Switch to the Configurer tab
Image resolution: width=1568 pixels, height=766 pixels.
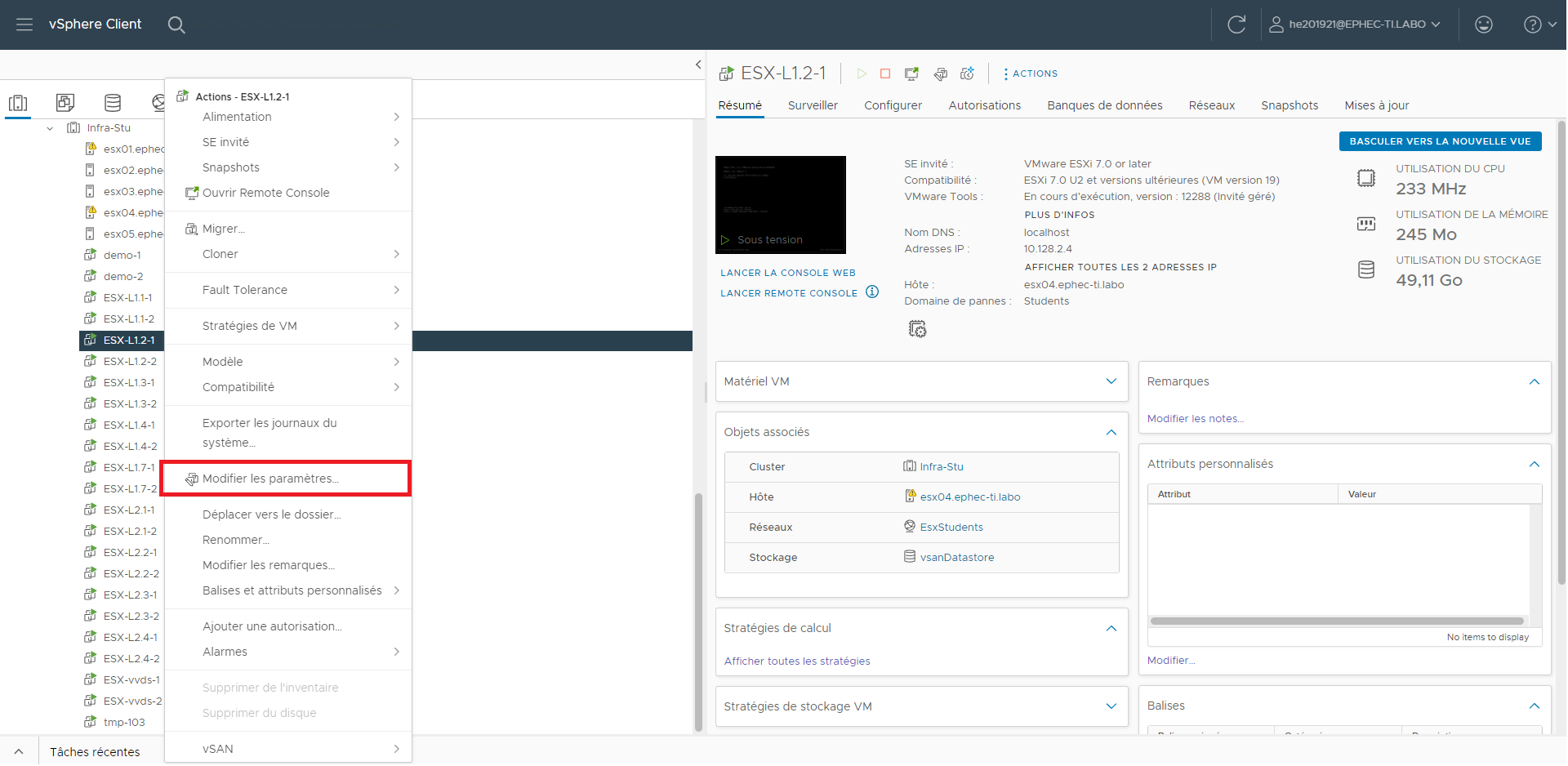pyautogui.click(x=893, y=105)
